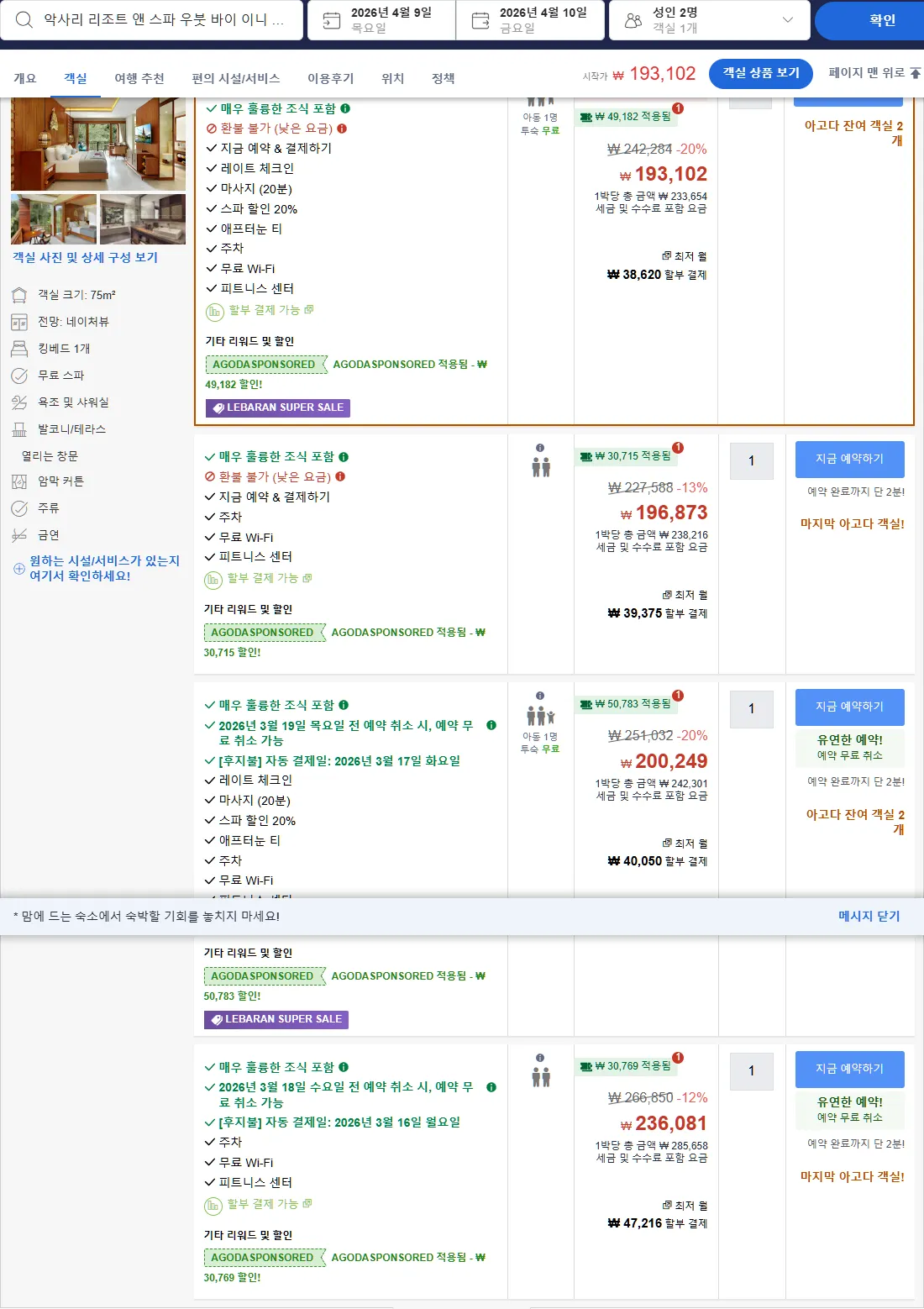Click the balcony/terrace icon

point(19,429)
